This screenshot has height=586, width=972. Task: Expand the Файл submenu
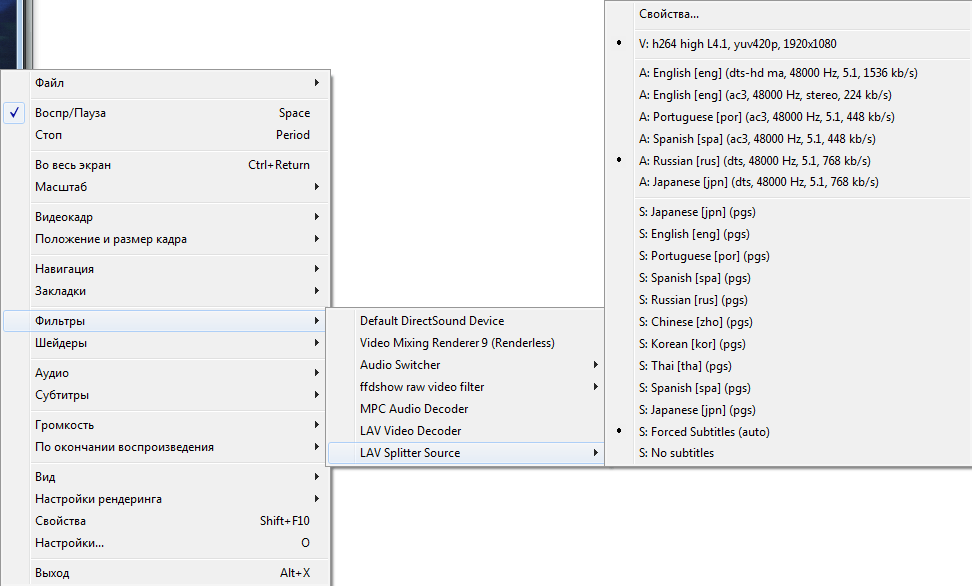(x=50, y=83)
